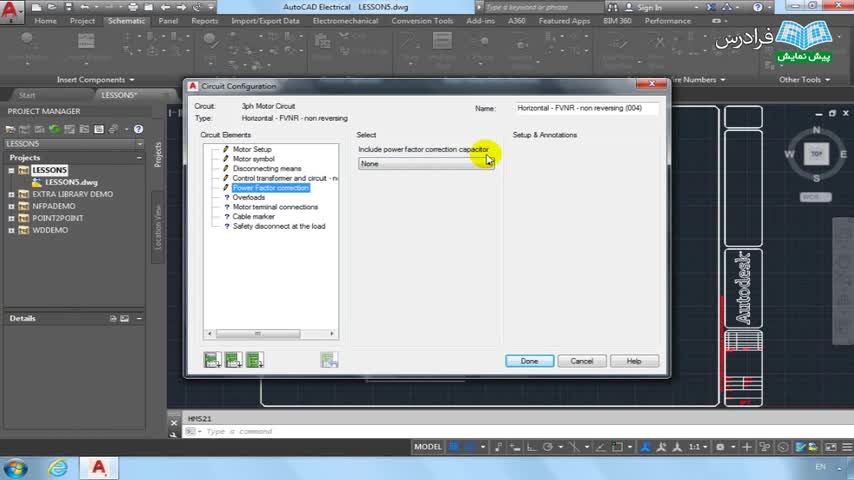
Task: Collapse the Details section with minus button
Action: pyautogui.click(x=139, y=318)
